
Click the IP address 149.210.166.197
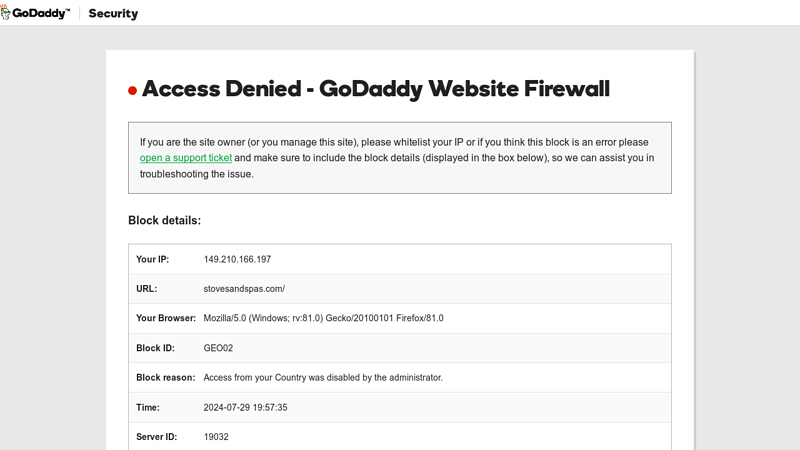(x=237, y=259)
